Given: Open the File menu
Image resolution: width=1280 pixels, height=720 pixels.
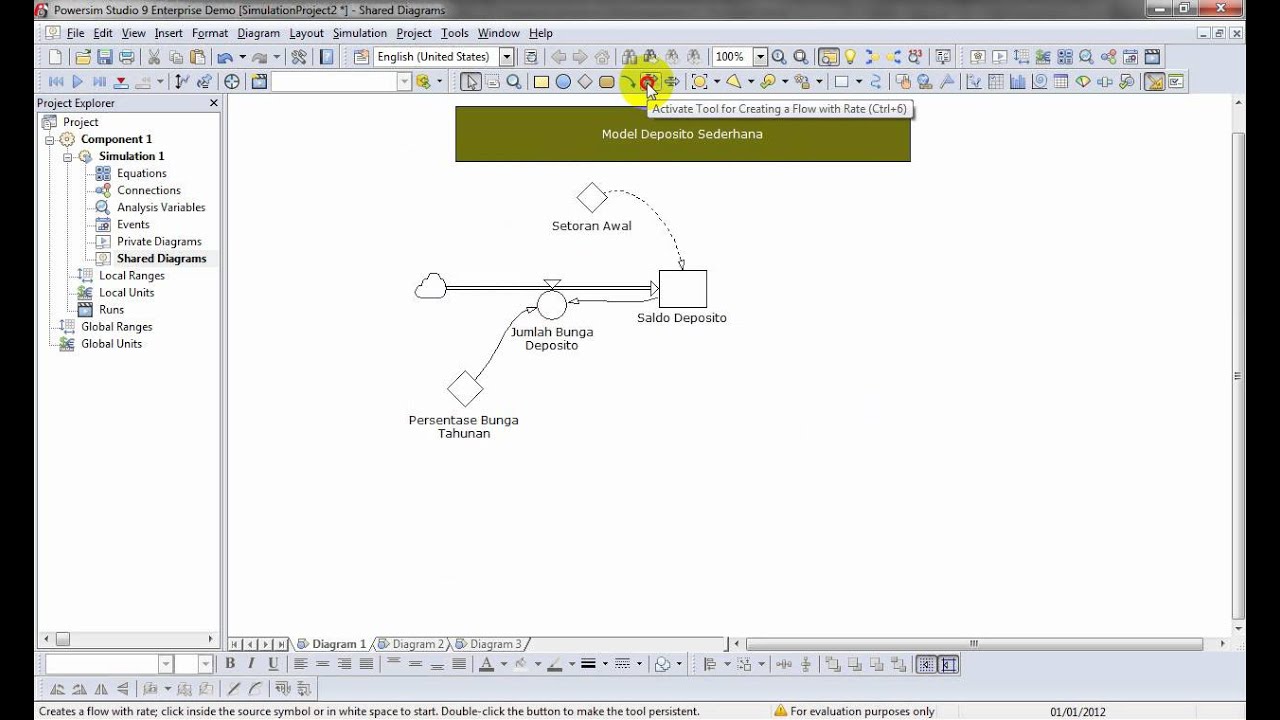Looking at the screenshot, I should [x=75, y=33].
